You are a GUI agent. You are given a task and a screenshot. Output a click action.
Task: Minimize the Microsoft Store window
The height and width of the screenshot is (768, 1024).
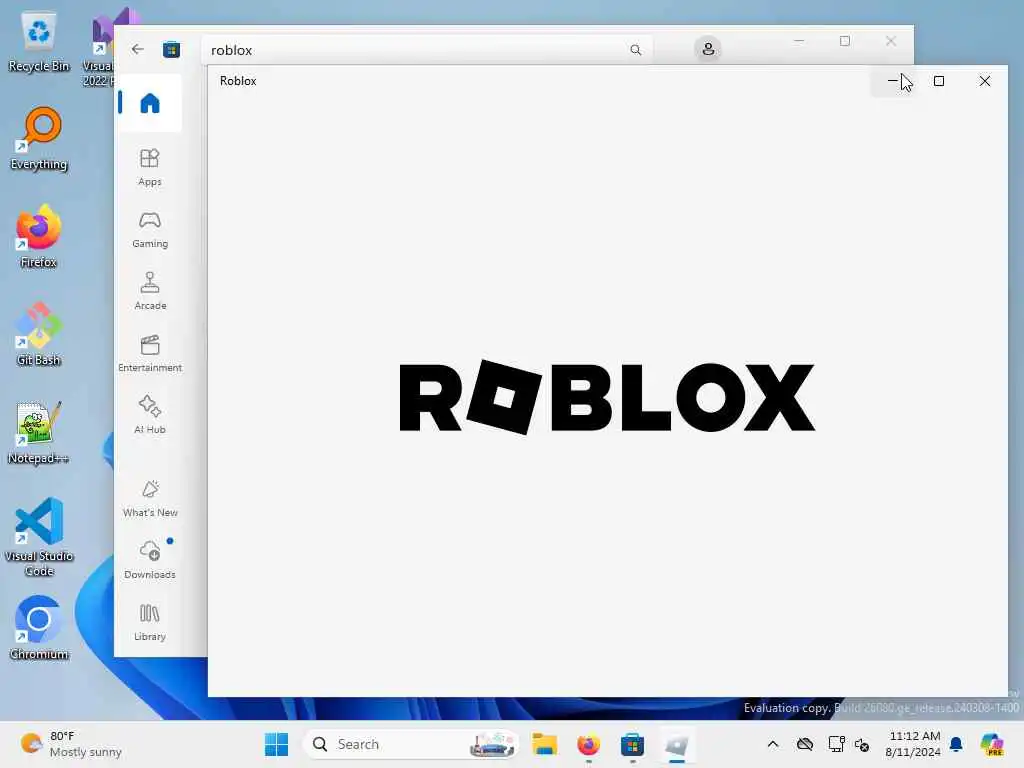[x=799, y=41]
